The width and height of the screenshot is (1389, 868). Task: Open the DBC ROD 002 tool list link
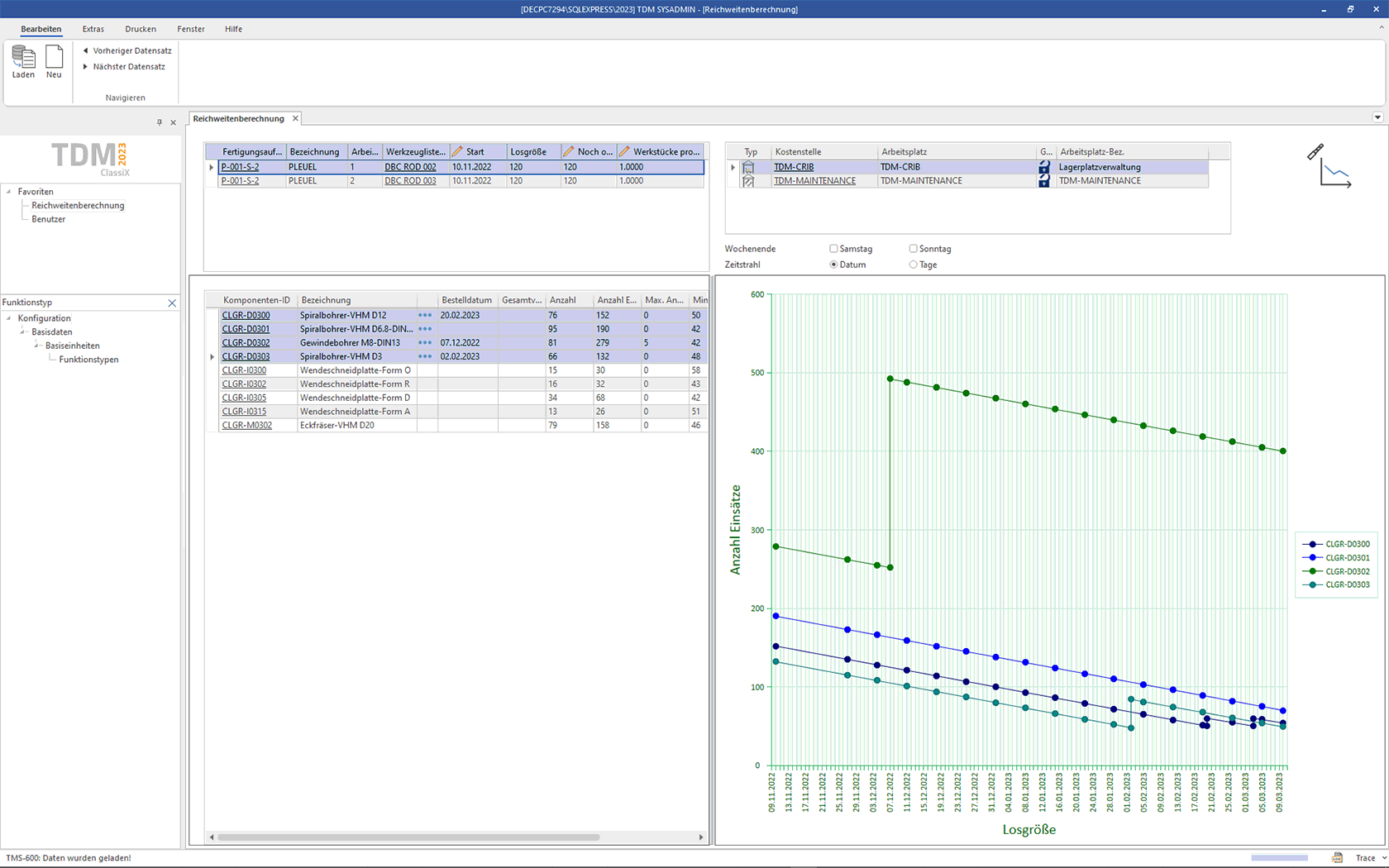[x=410, y=167]
